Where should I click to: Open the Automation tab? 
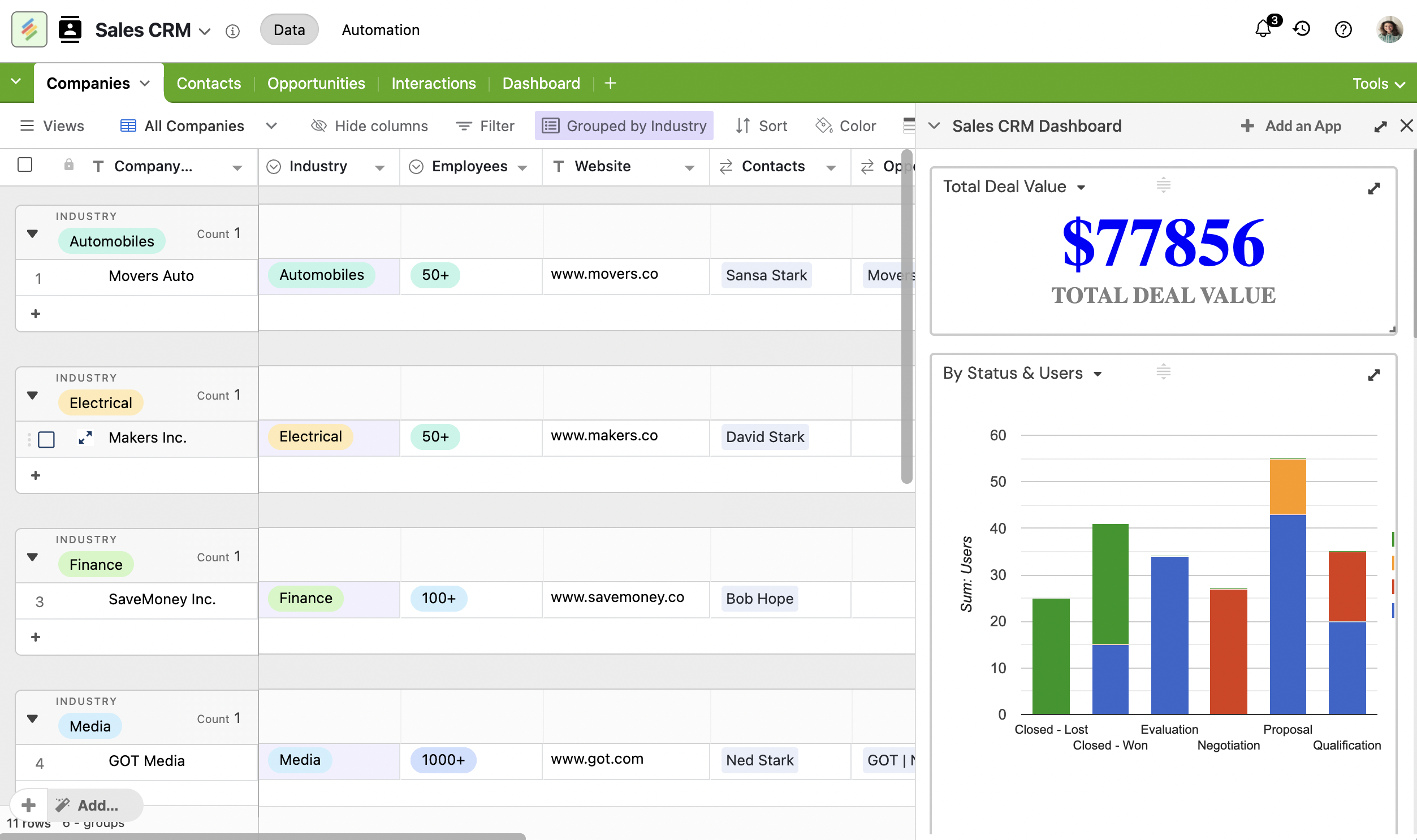(381, 30)
